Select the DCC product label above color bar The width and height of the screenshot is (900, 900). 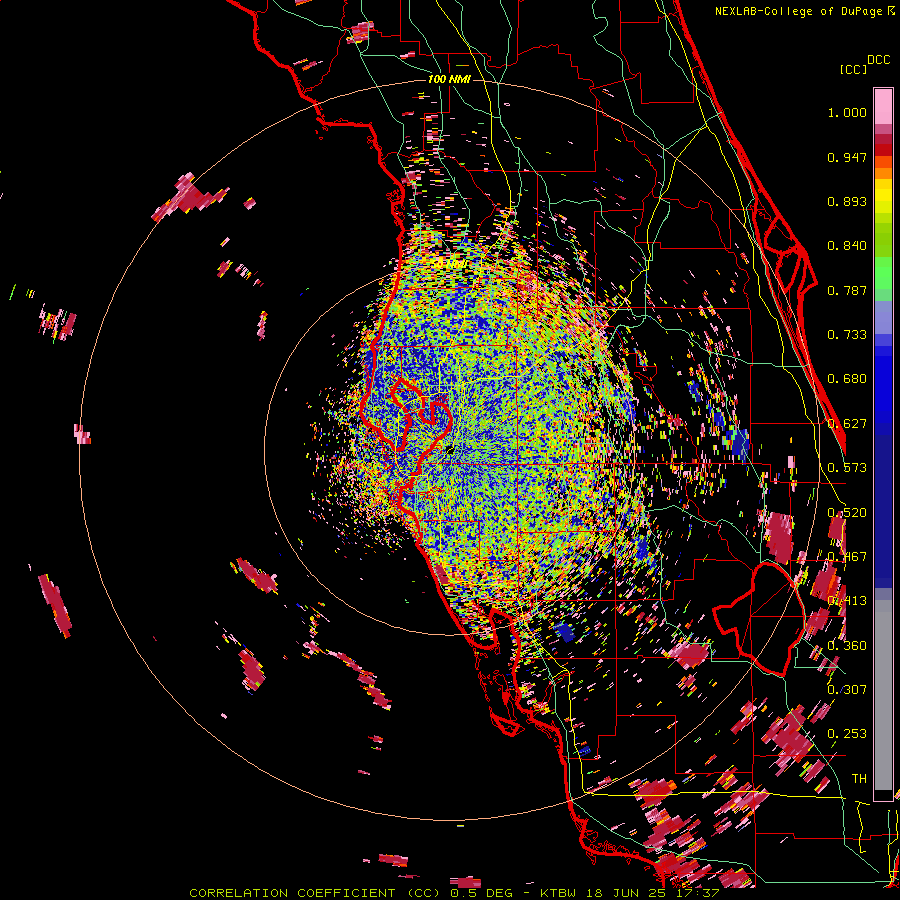(x=878, y=60)
